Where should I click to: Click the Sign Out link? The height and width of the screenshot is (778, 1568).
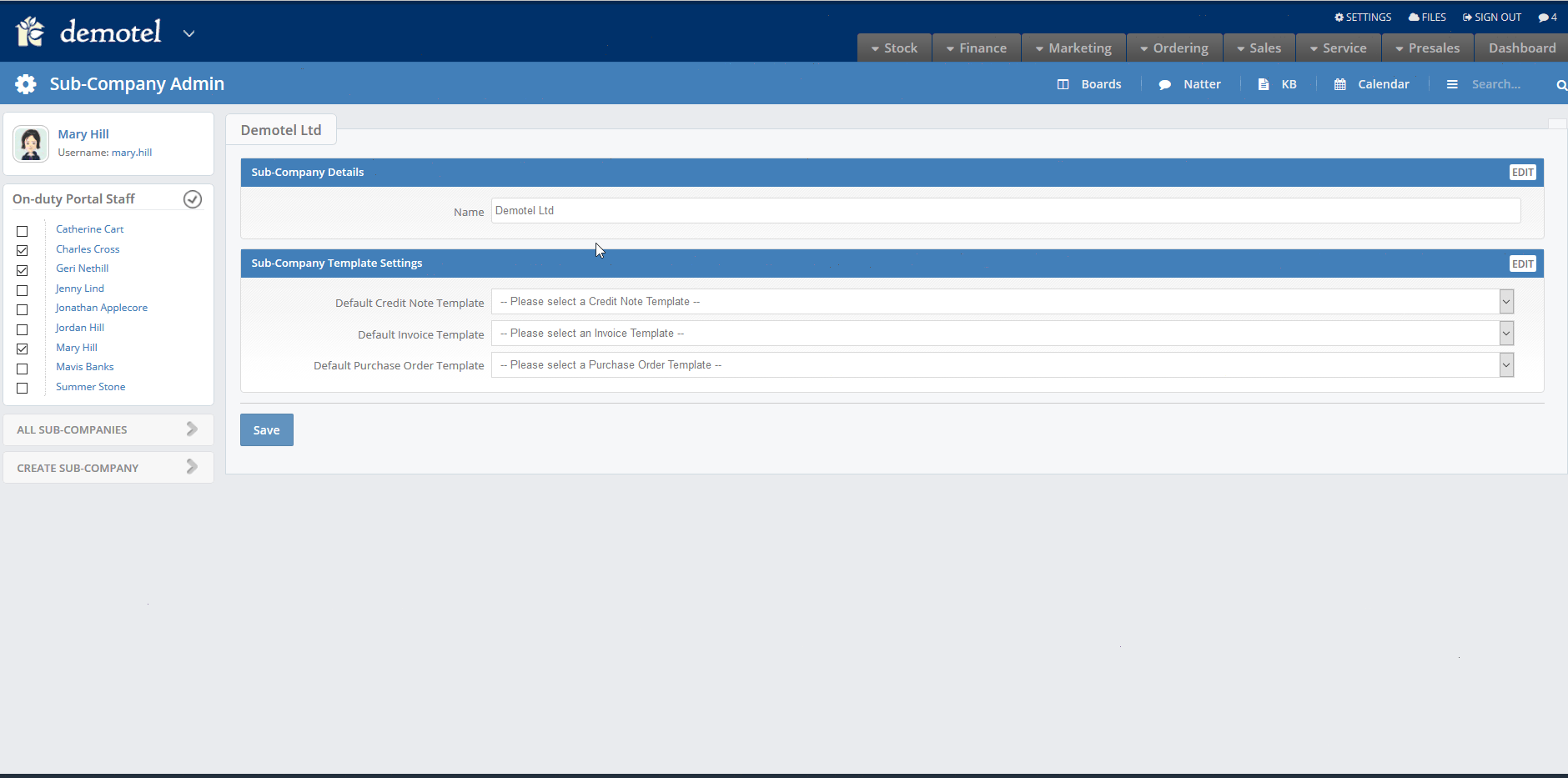click(1492, 17)
